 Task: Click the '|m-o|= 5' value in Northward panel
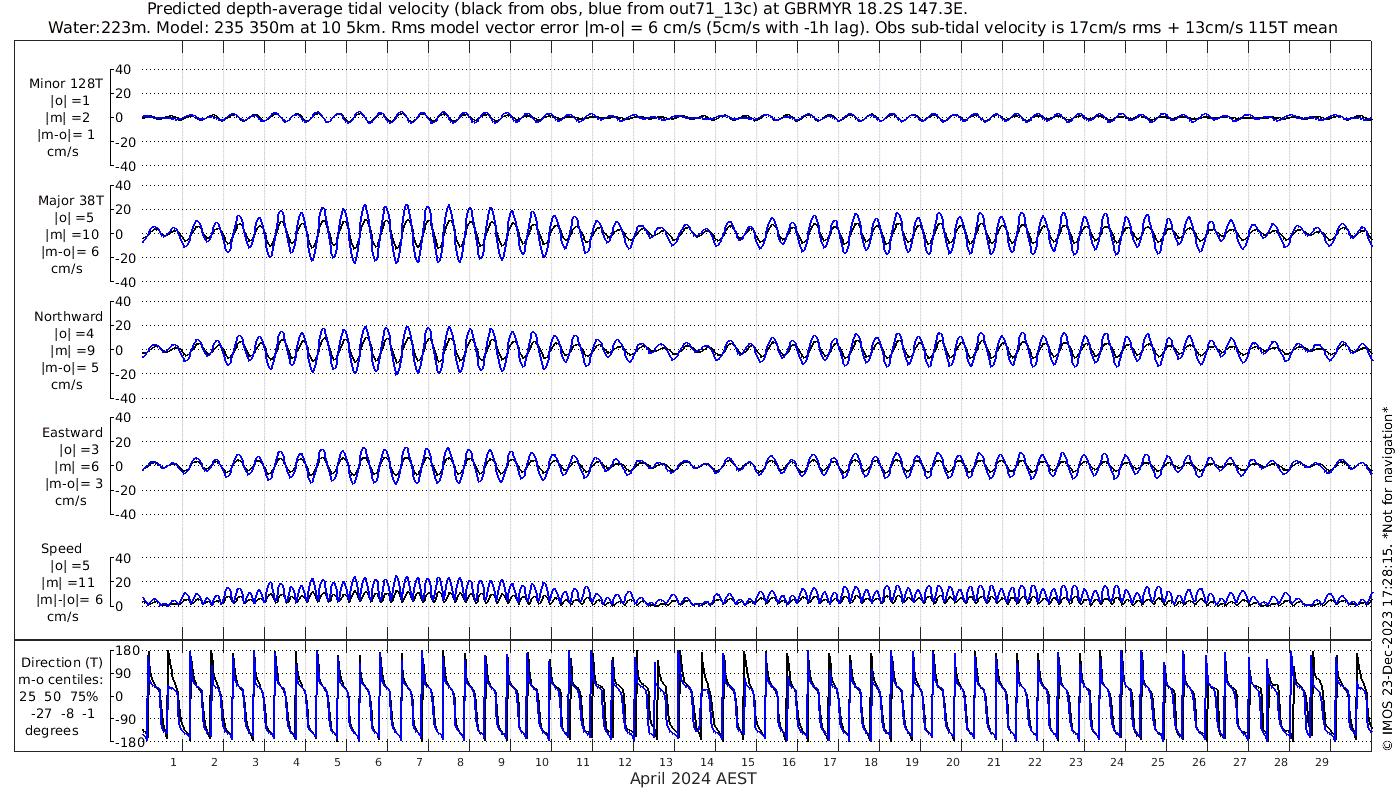pos(69,367)
